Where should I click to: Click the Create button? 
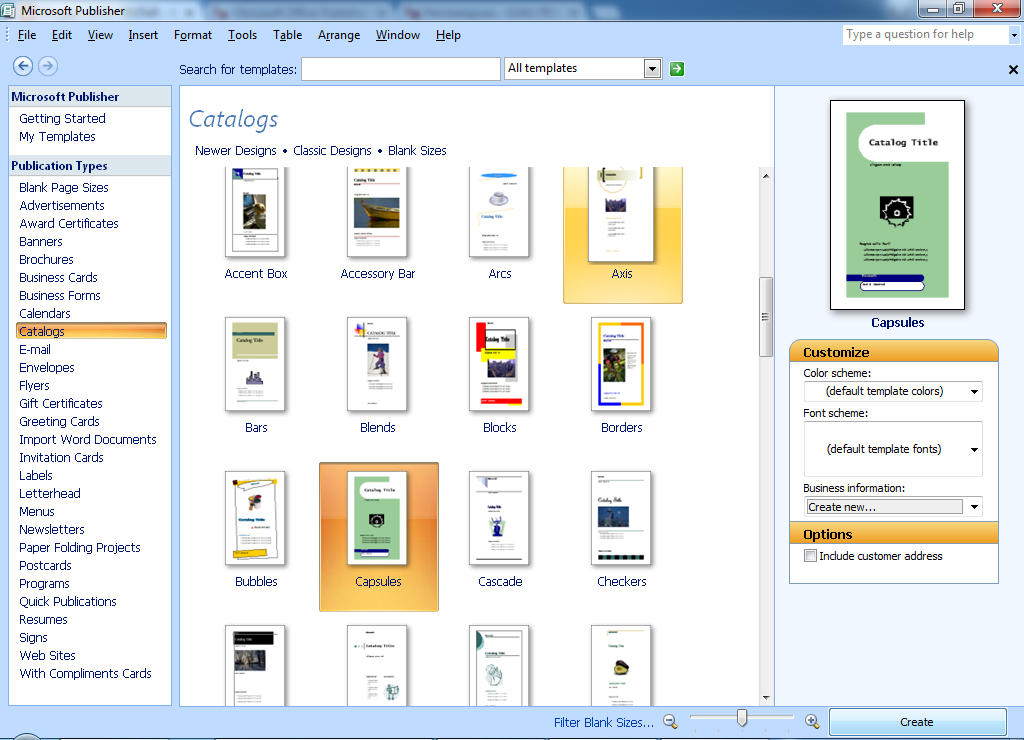(917, 722)
